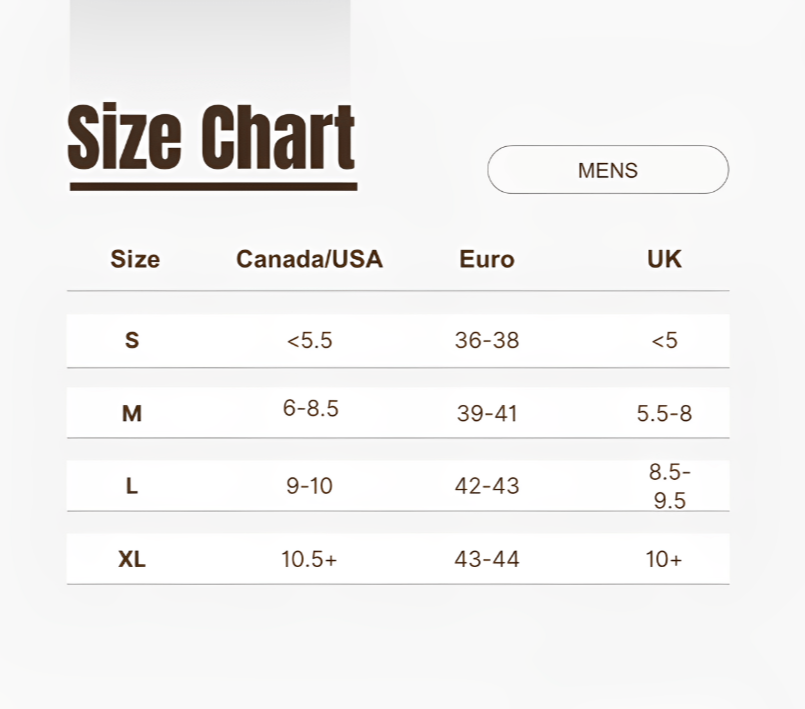
Task: Click the 43-44 Euro value
Action: (487, 559)
